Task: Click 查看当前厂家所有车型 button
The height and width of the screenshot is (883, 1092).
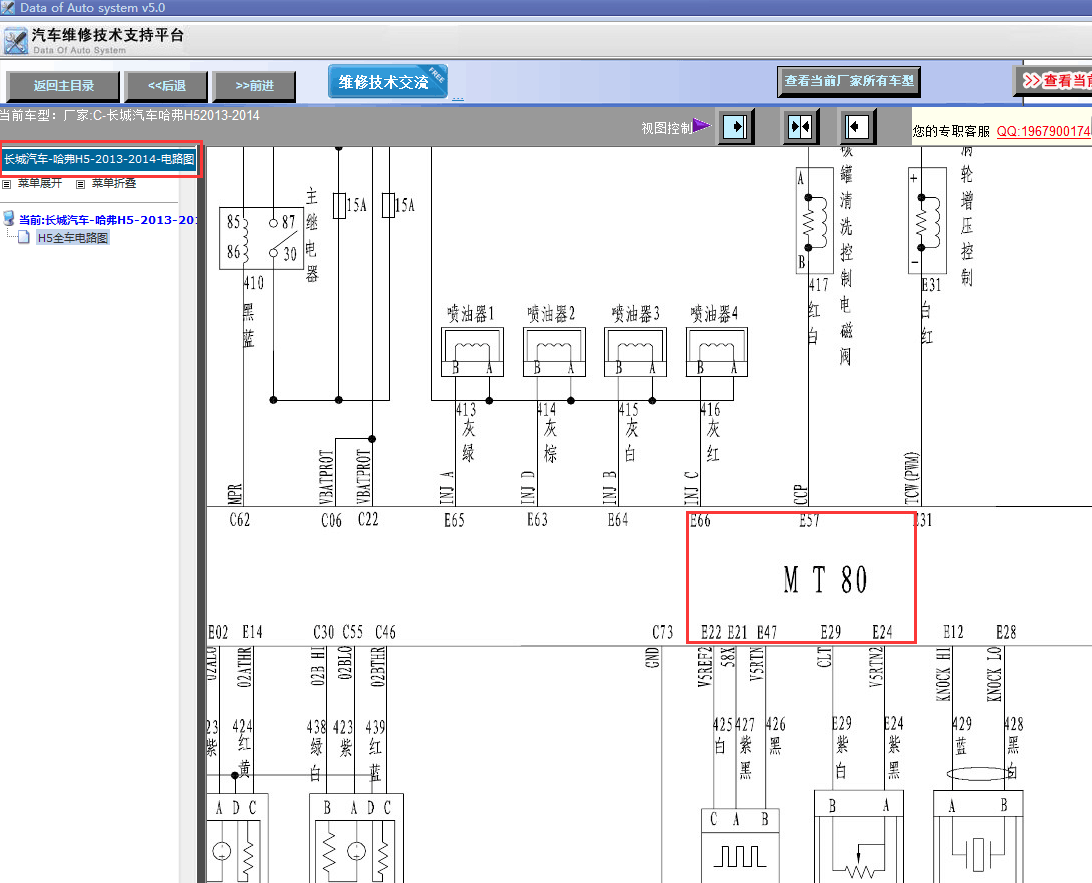Action: click(x=849, y=81)
